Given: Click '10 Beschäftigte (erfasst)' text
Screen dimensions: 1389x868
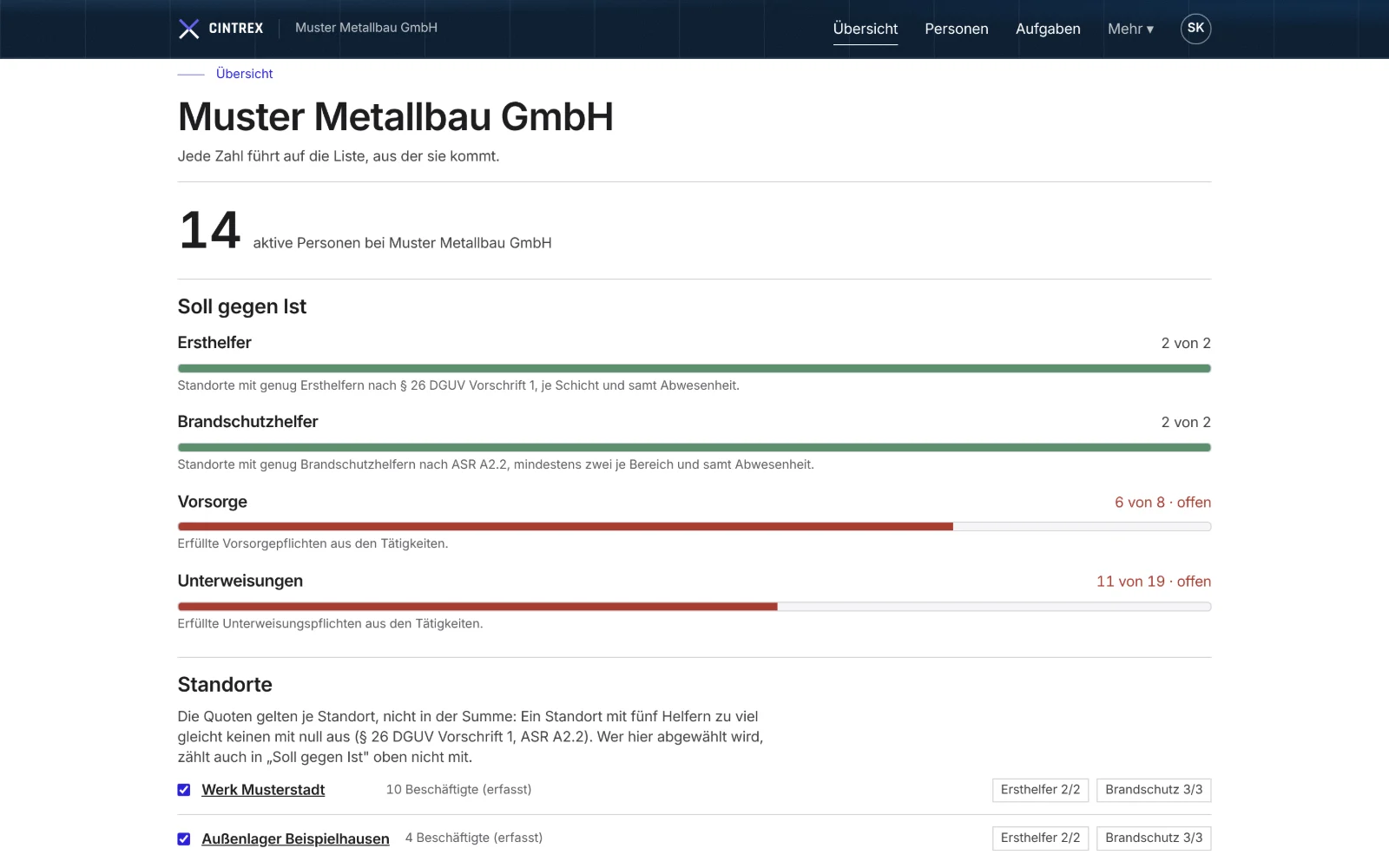Looking at the screenshot, I should point(458,790).
